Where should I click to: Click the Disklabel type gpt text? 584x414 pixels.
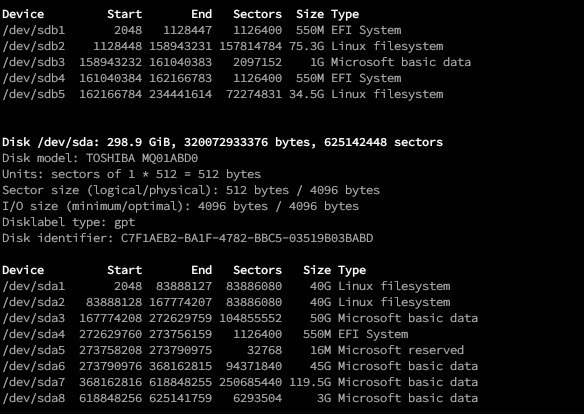[69, 222]
